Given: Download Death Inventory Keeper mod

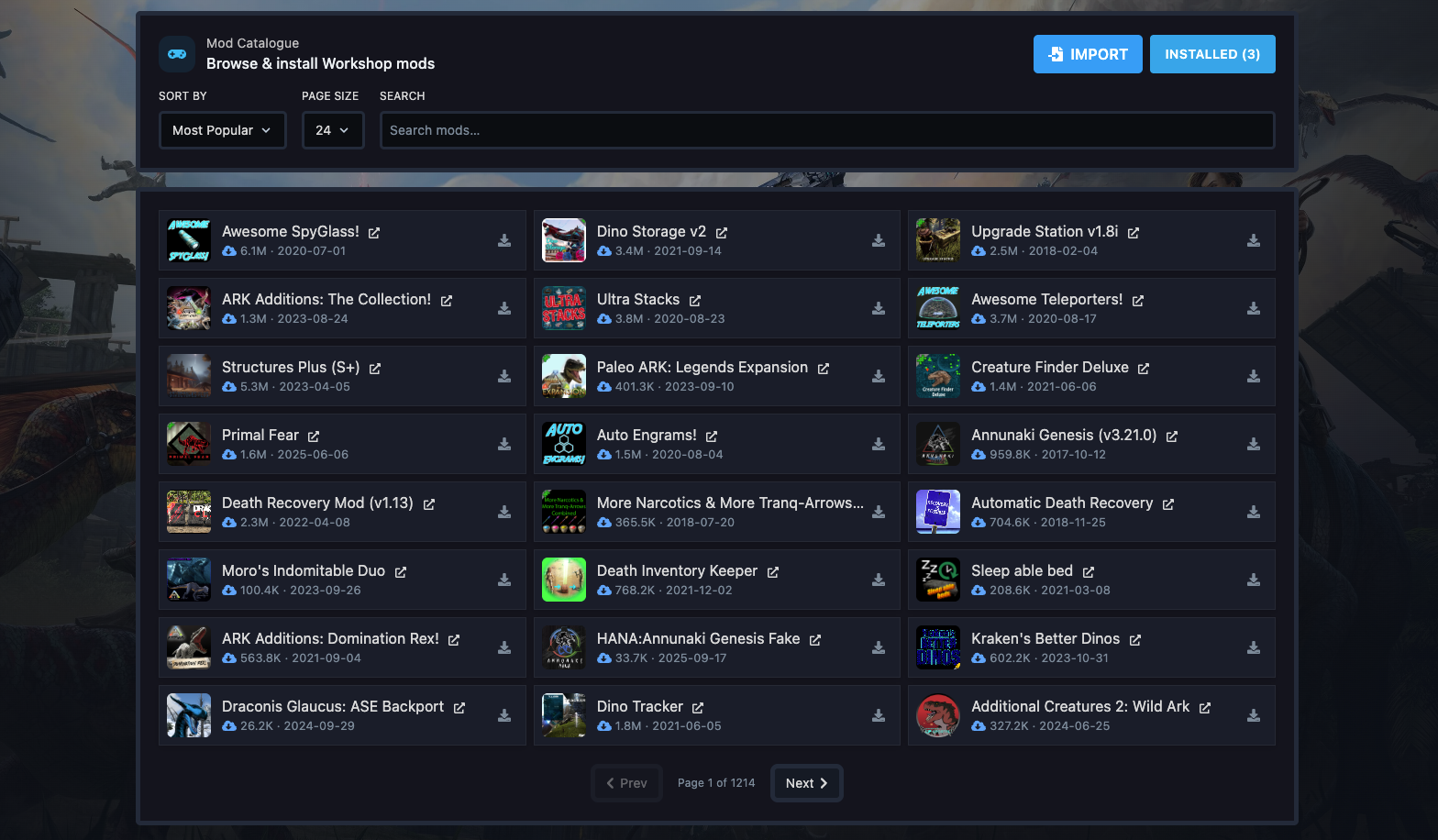Looking at the screenshot, I should (x=879, y=580).
